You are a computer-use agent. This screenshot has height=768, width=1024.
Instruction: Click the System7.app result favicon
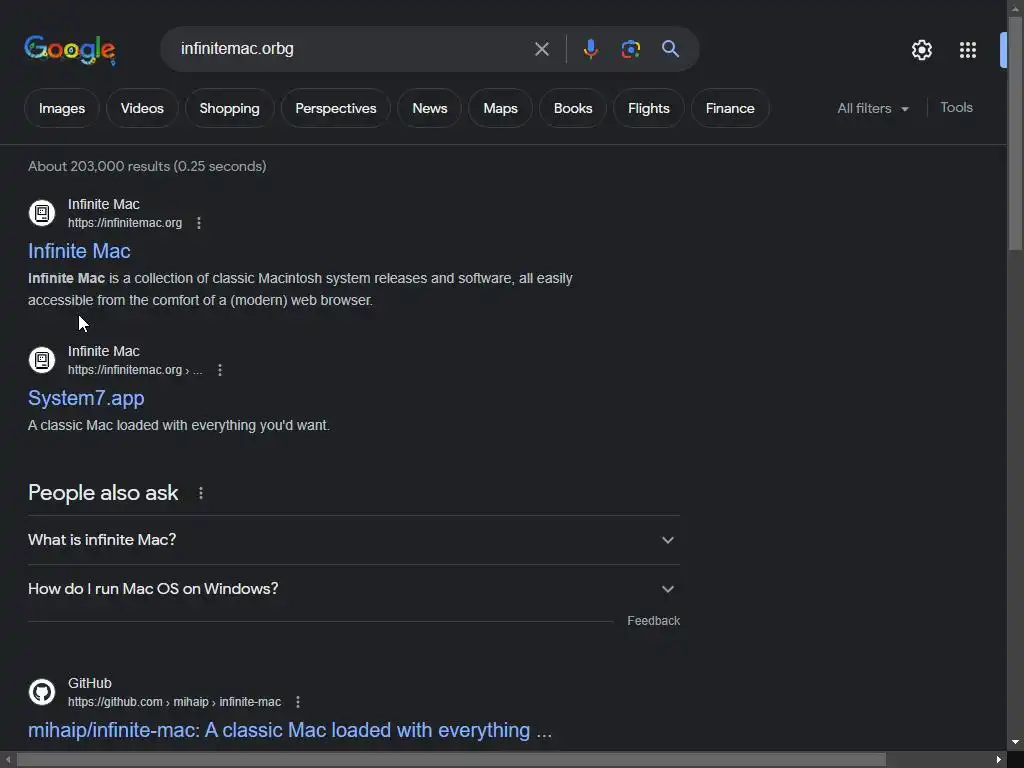(x=42, y=360)
